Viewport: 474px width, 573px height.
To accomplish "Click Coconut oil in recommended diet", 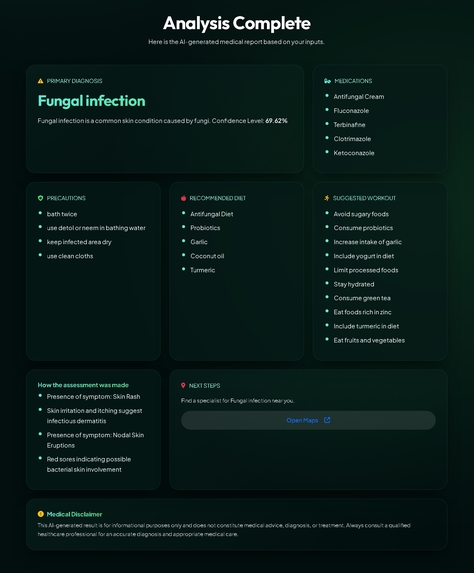I will point(207,256).
